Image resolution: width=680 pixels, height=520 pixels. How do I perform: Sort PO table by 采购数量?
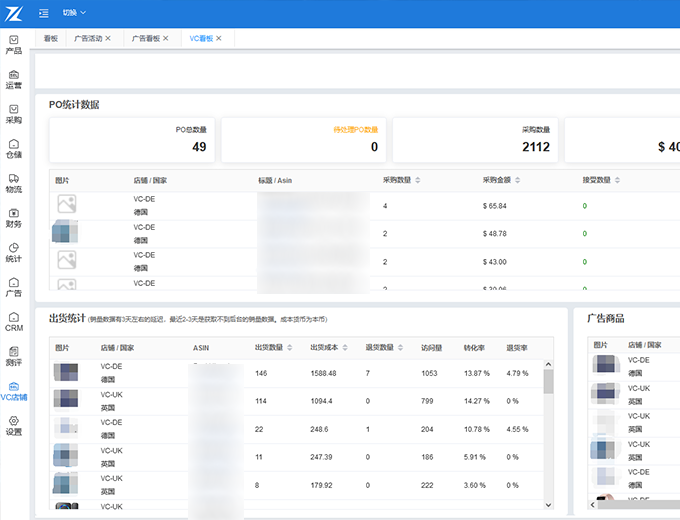pos(417,180)
